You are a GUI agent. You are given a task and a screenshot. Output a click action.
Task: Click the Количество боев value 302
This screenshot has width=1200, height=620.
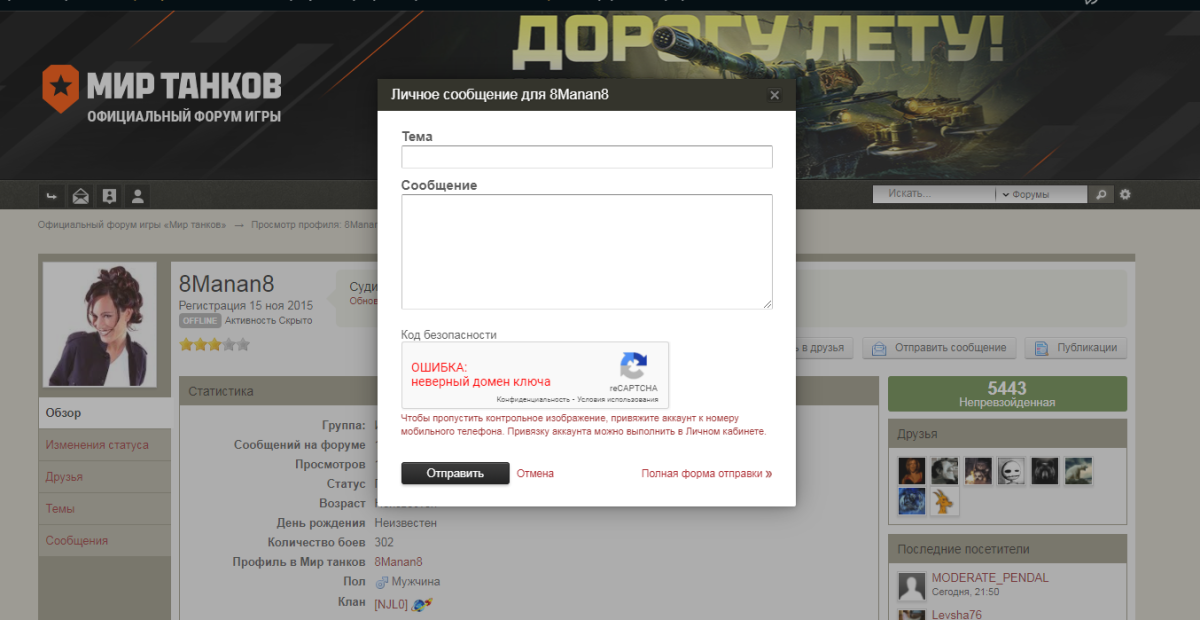384,542
